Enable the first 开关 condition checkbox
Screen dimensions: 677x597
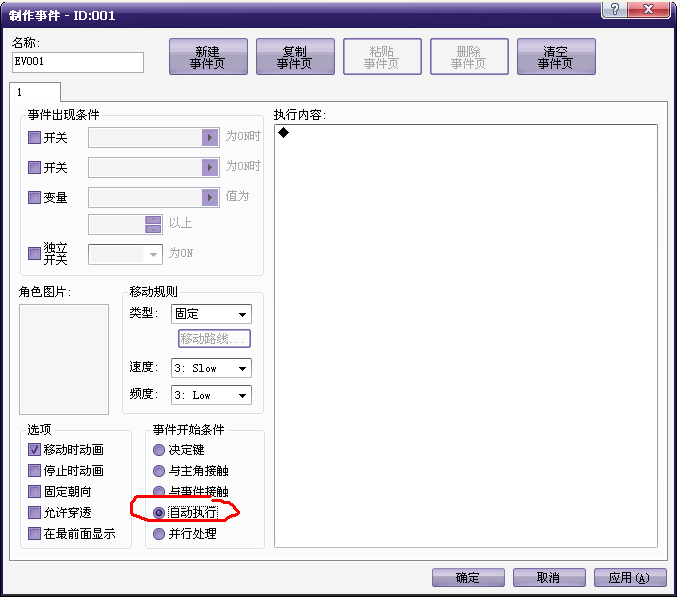[x=34, y=138]
